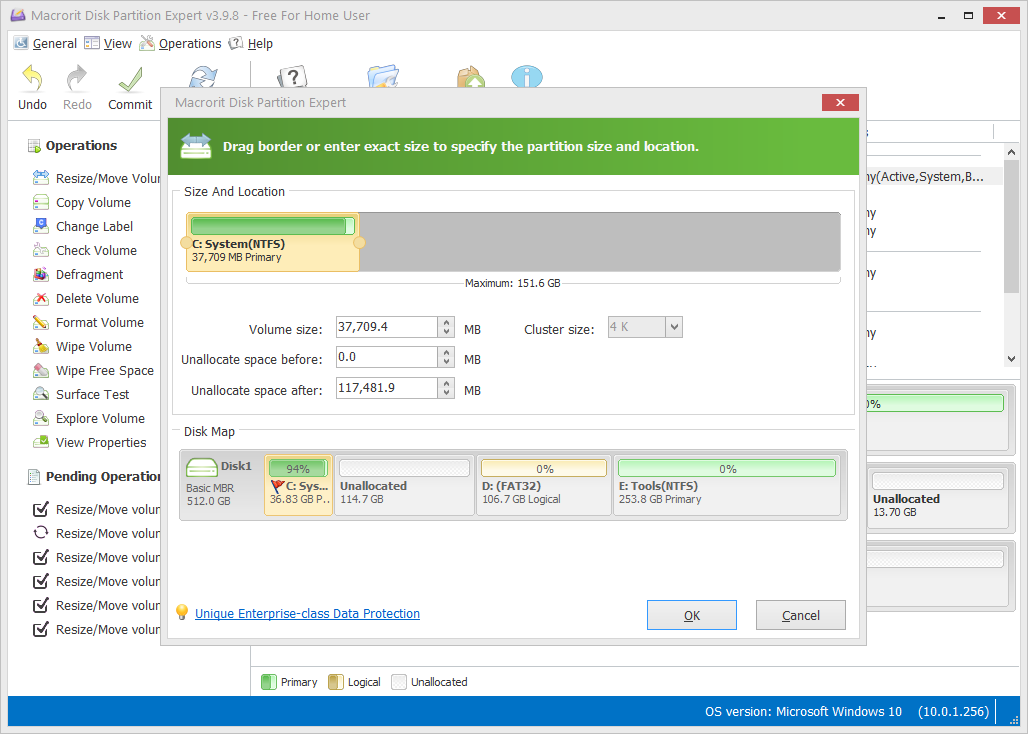Click the scroll up arrow in the main window list
The image size is (1028, 734).
[1011, 152]
